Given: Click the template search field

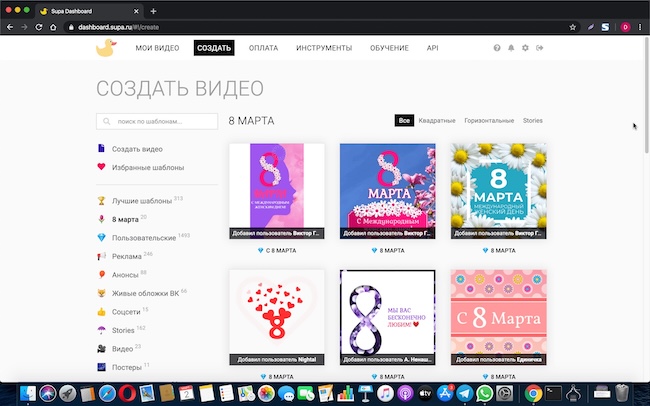Looking at the screenshot, I should (157, 122).
